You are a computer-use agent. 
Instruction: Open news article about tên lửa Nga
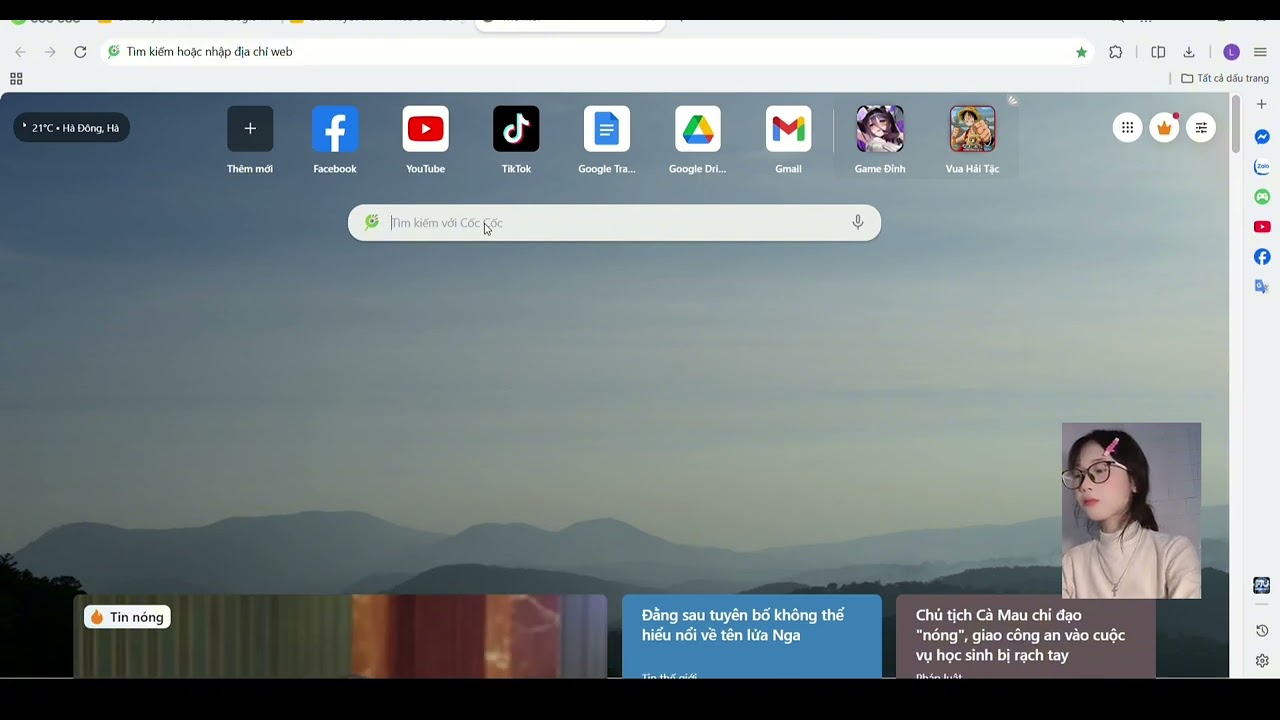pyautogui.click(x=752, y=637)
